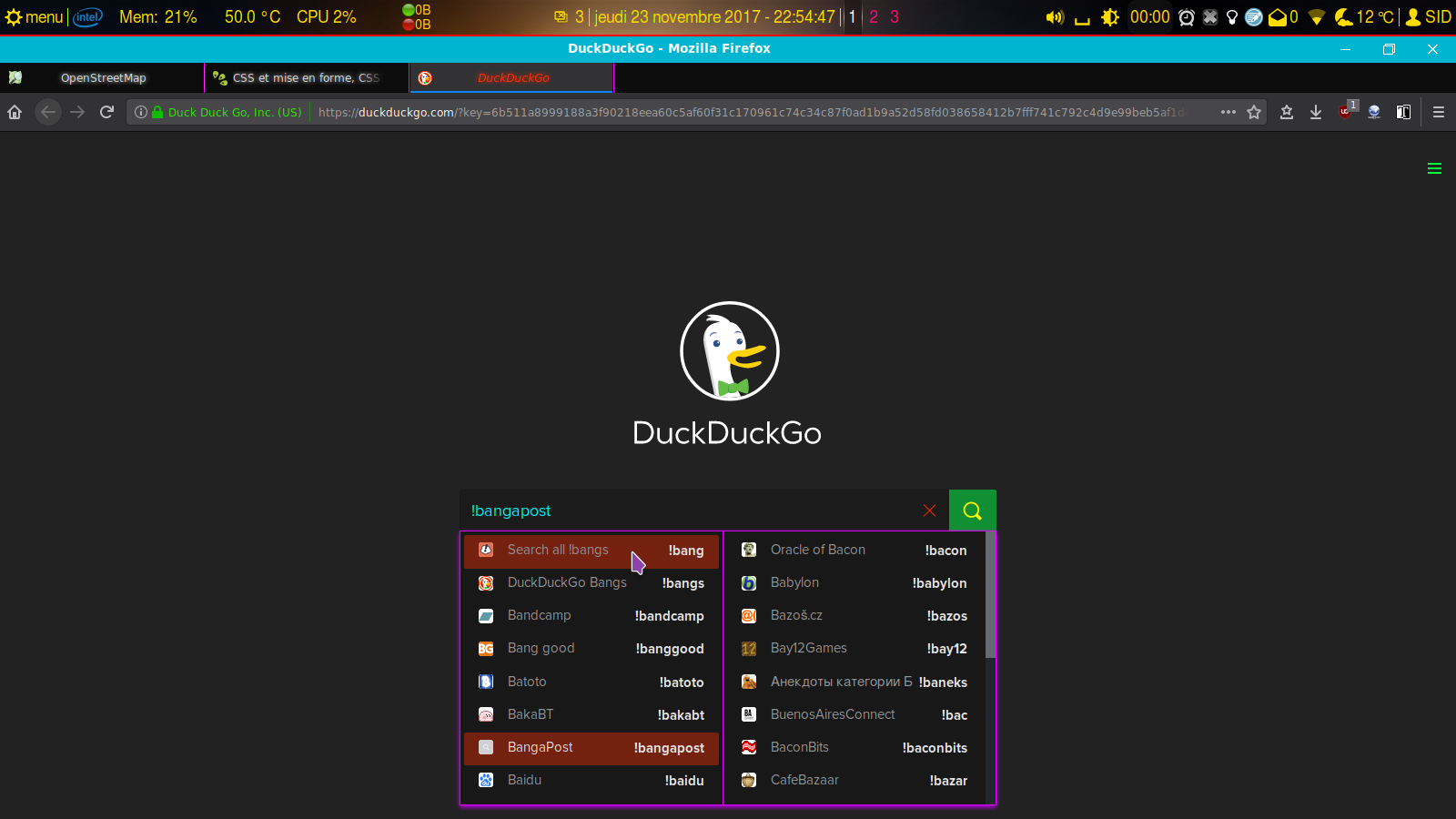Choose the Search all !bangs suggestion
The width and height of the screenshot is (1456, 819).
pos(591,550)
